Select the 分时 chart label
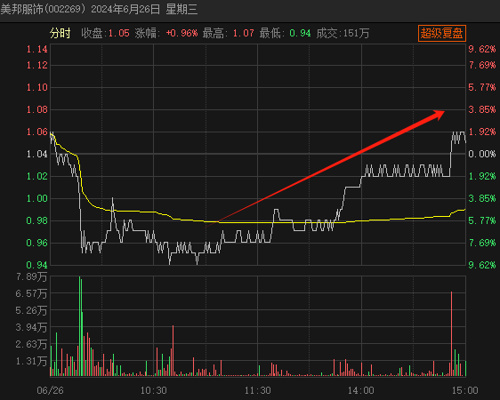The width and height of the screenshot is (500, 400). point(60,33)
